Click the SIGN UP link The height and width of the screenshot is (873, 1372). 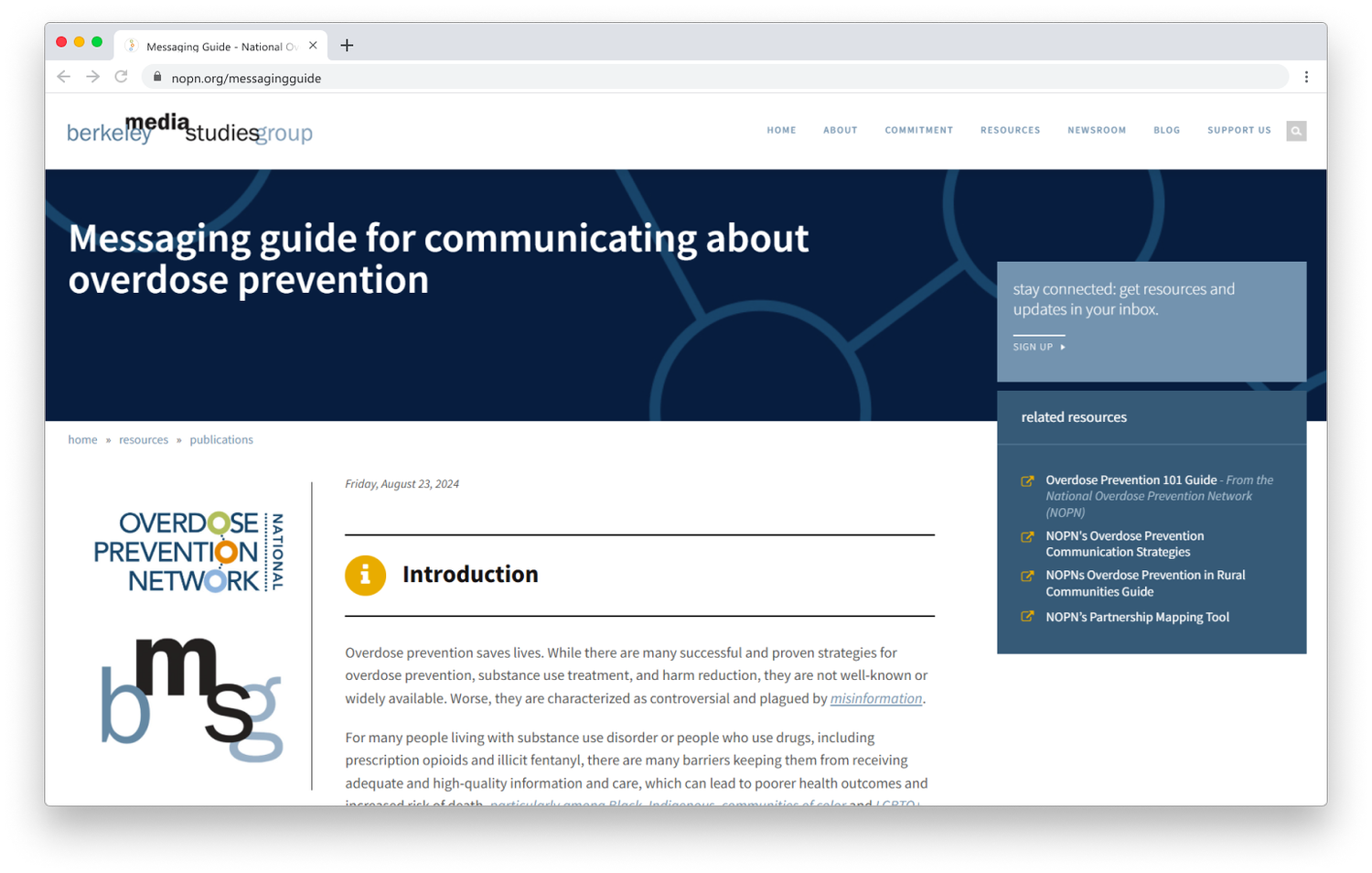[x=1034, y=347]
